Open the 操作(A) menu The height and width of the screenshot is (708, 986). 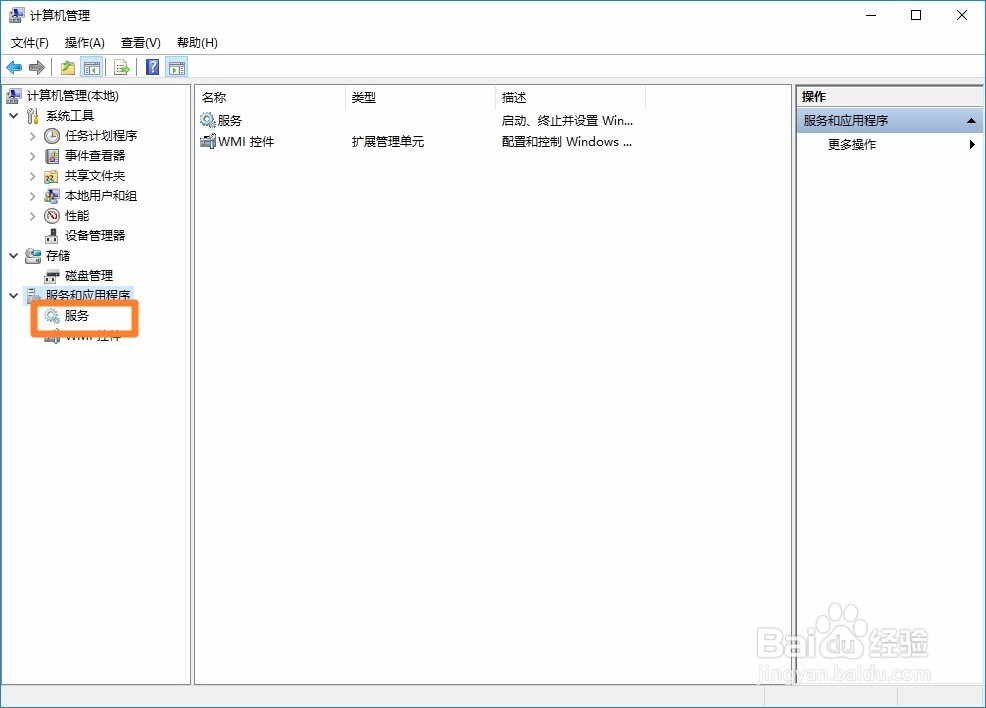(x=84, y=42)
